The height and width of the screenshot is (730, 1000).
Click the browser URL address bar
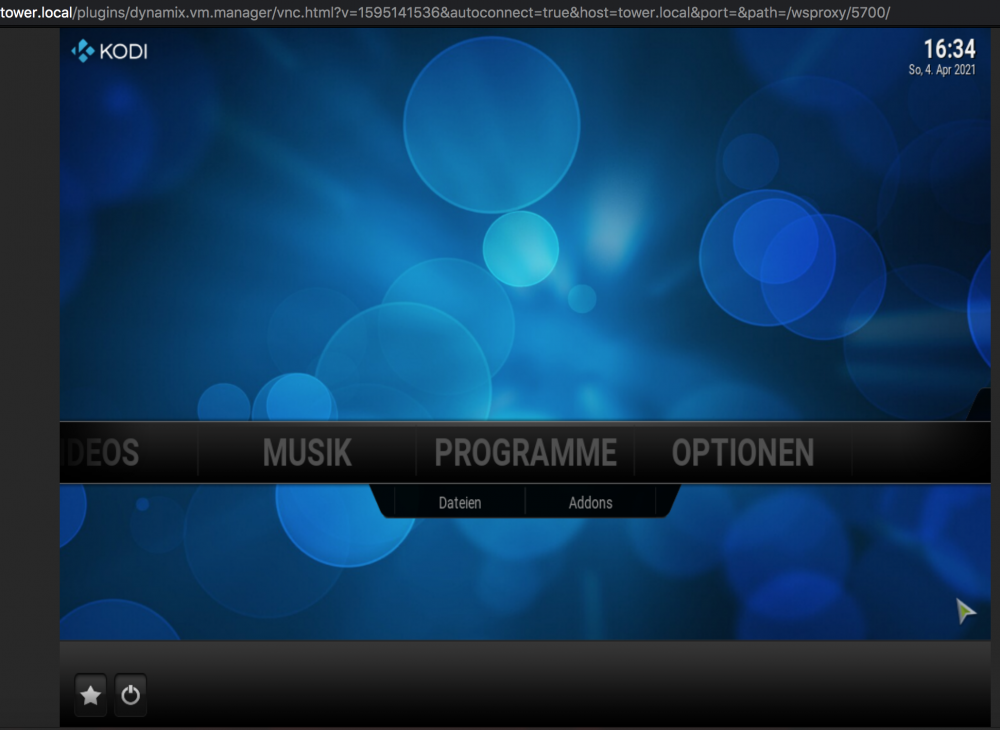(x=445, y=12)
